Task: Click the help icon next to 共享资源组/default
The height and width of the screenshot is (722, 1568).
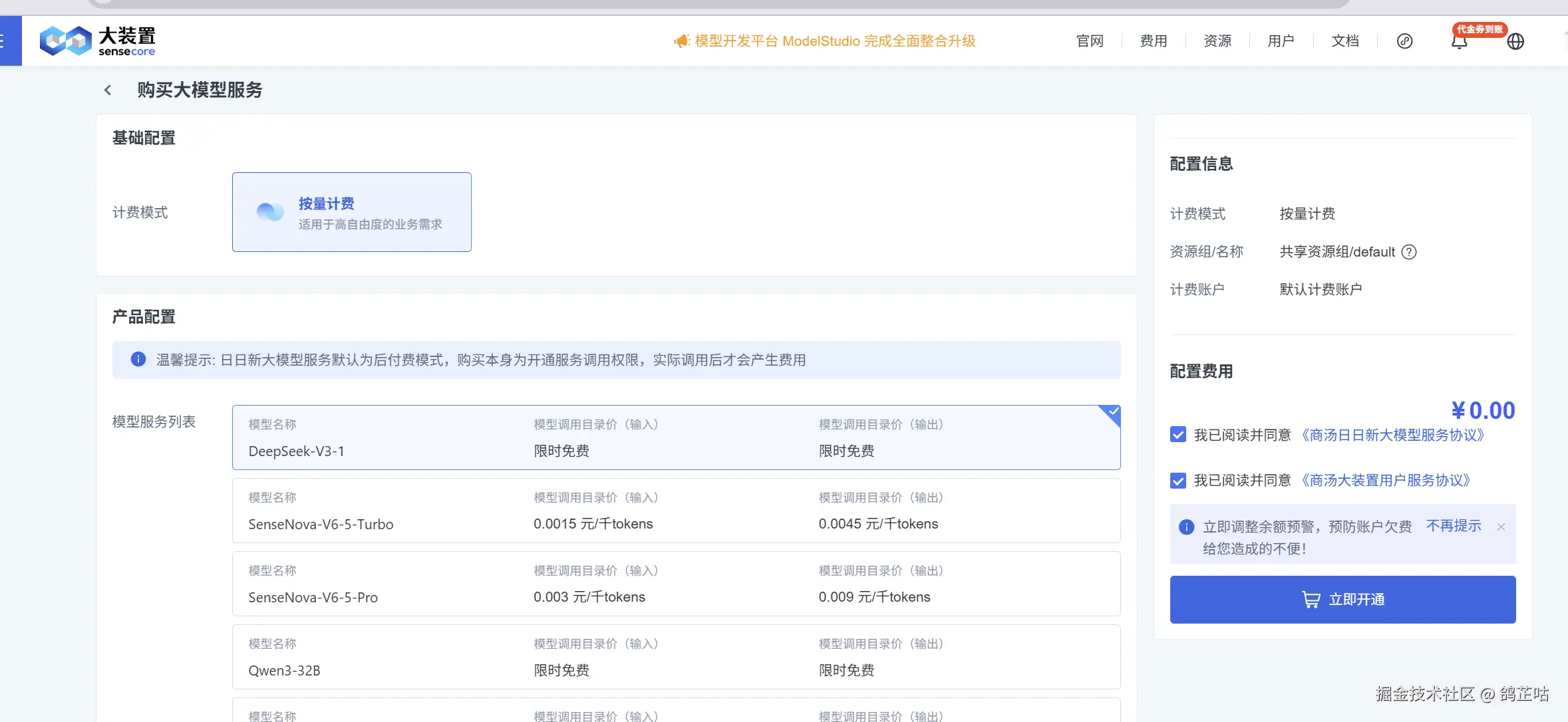Action: click(x=1409, y=252)
